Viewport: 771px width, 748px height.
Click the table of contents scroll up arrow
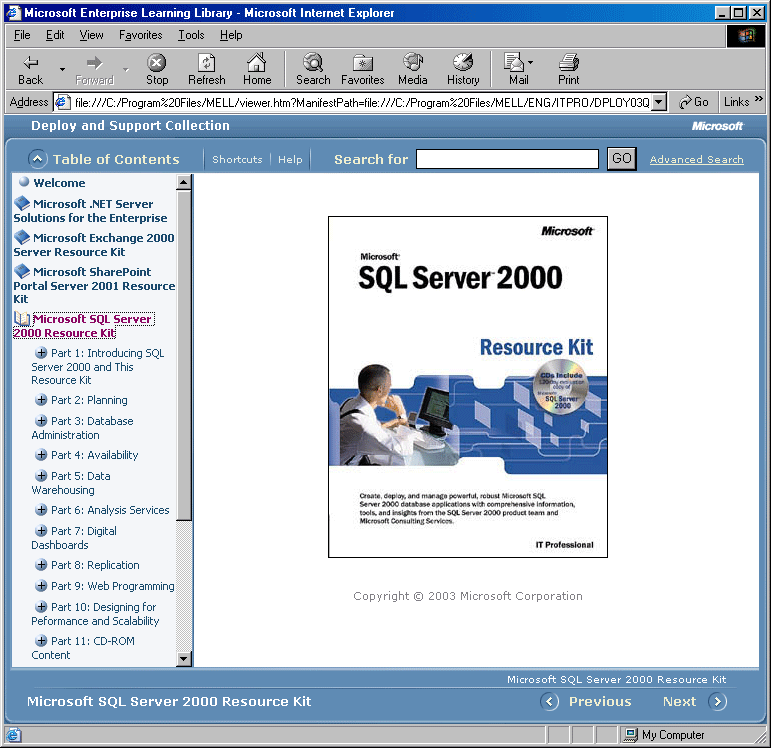click(x=183, y=182)
